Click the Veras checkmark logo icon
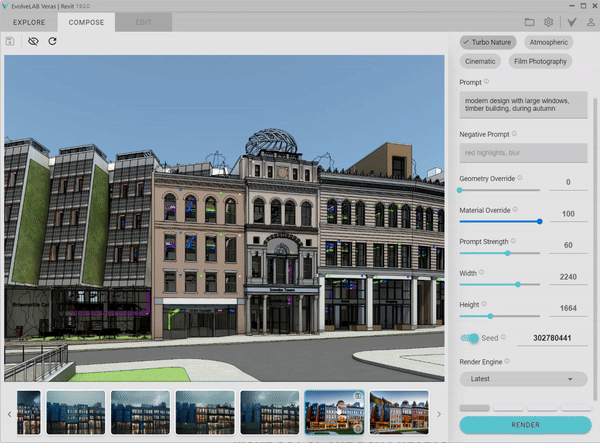 pos(572,22)
